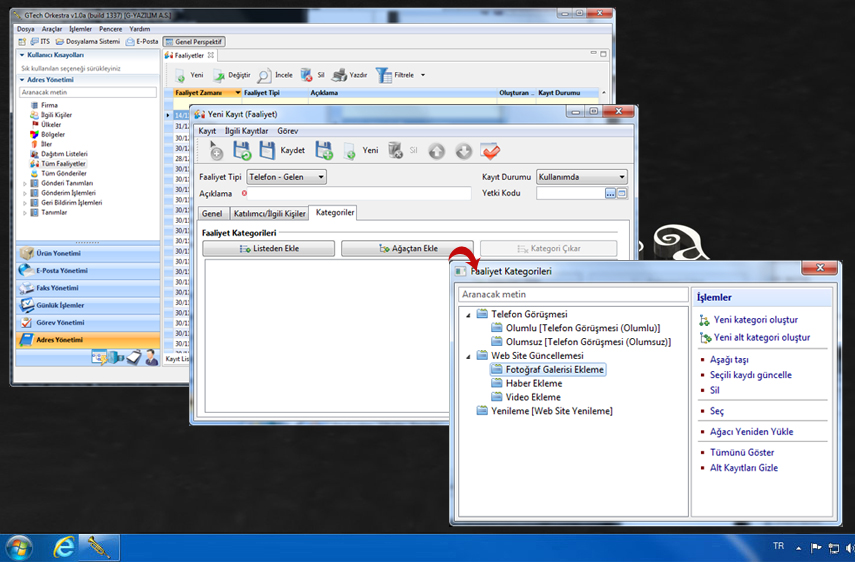Select the Haber Ekleme category
The width and height of the screenshot is (855, 562).
coord(533,383)
